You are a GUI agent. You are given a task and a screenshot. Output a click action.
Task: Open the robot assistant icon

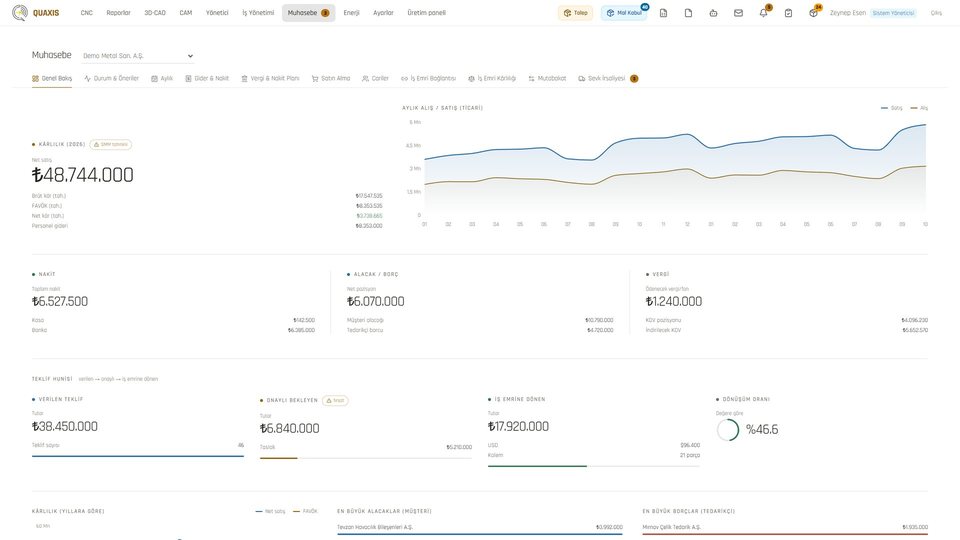[x=713, y=13]
